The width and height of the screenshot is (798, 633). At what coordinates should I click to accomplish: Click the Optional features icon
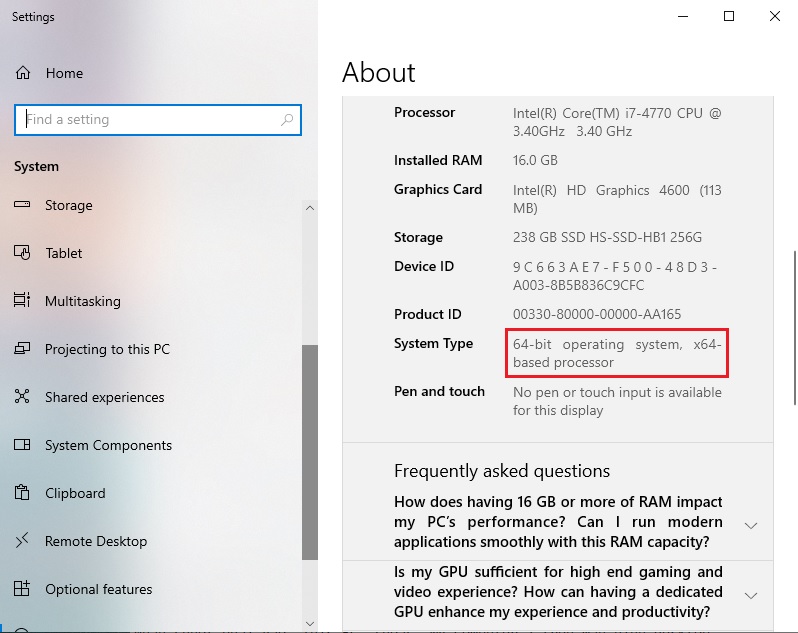coord(22,589)
